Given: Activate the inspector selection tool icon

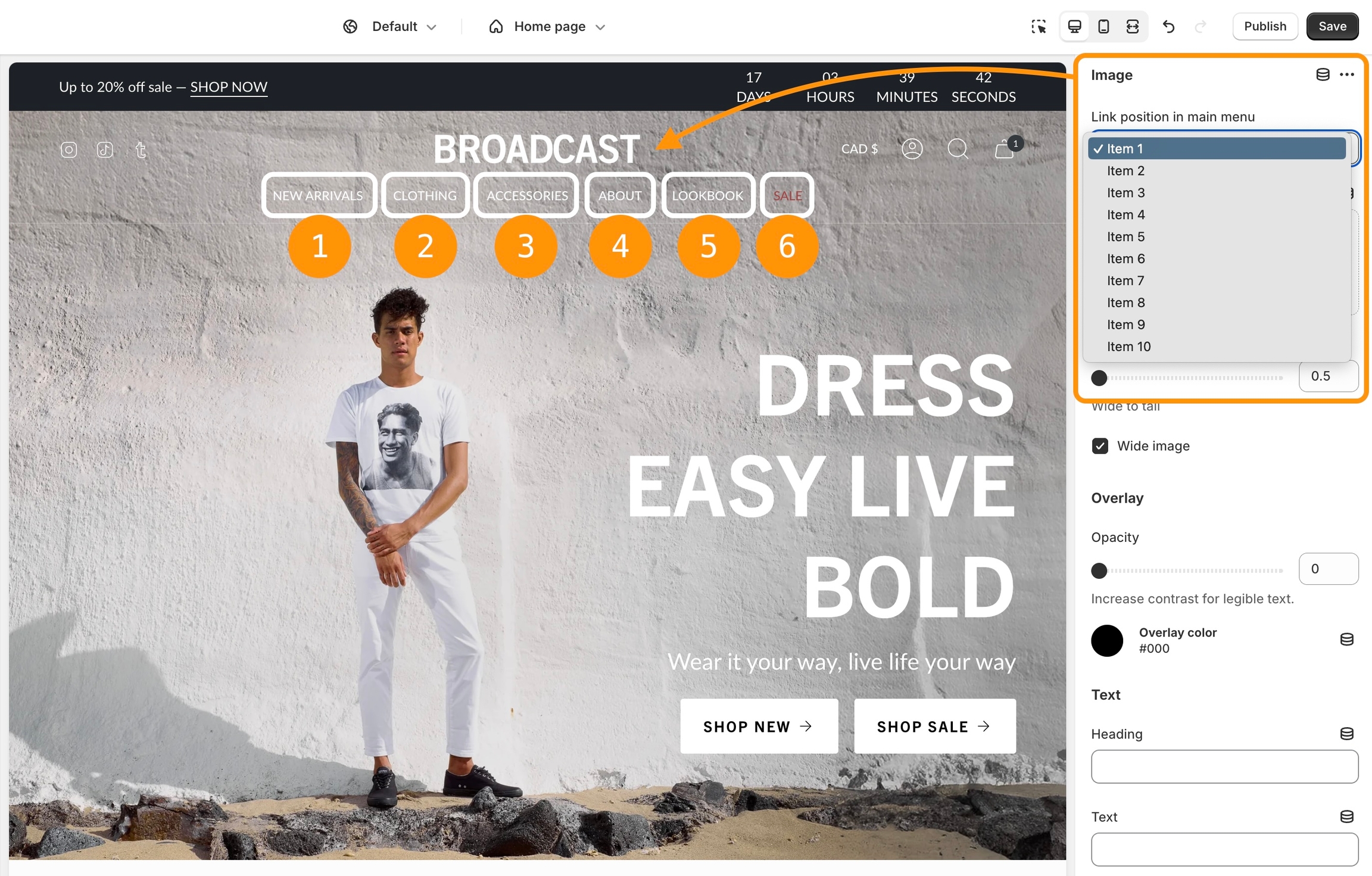Looking at the screenshot, I should (x=1039, y=26).
